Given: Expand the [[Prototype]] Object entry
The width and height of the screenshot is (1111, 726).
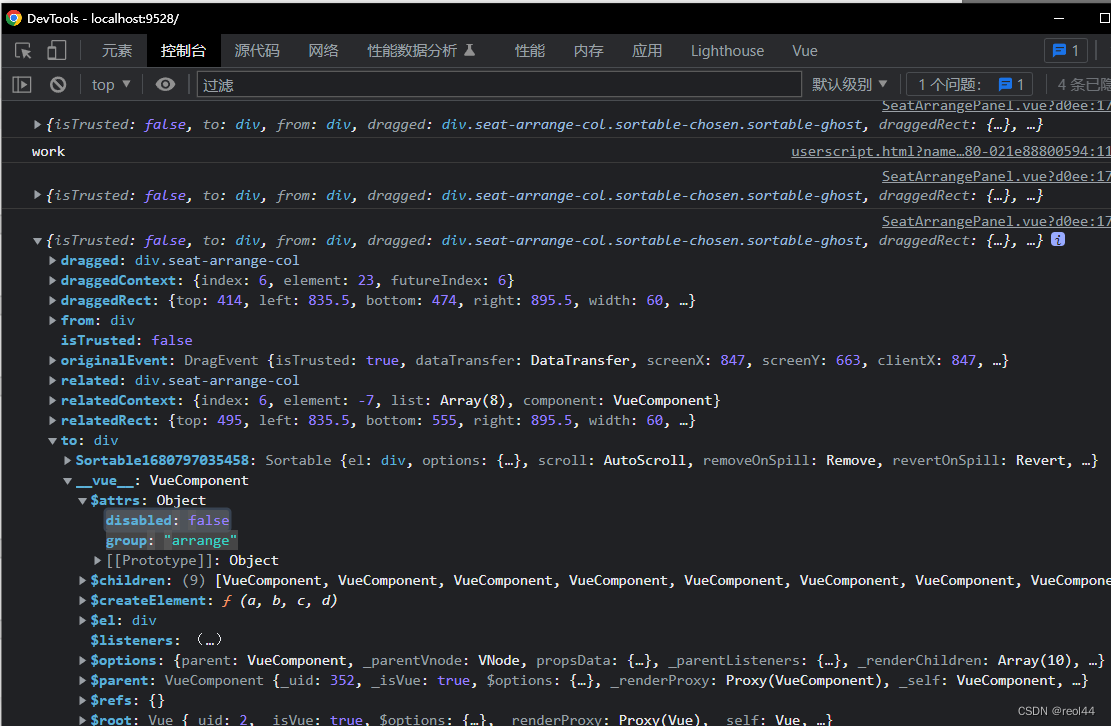Looking at the screenshot, I should (x=97, y=560).
